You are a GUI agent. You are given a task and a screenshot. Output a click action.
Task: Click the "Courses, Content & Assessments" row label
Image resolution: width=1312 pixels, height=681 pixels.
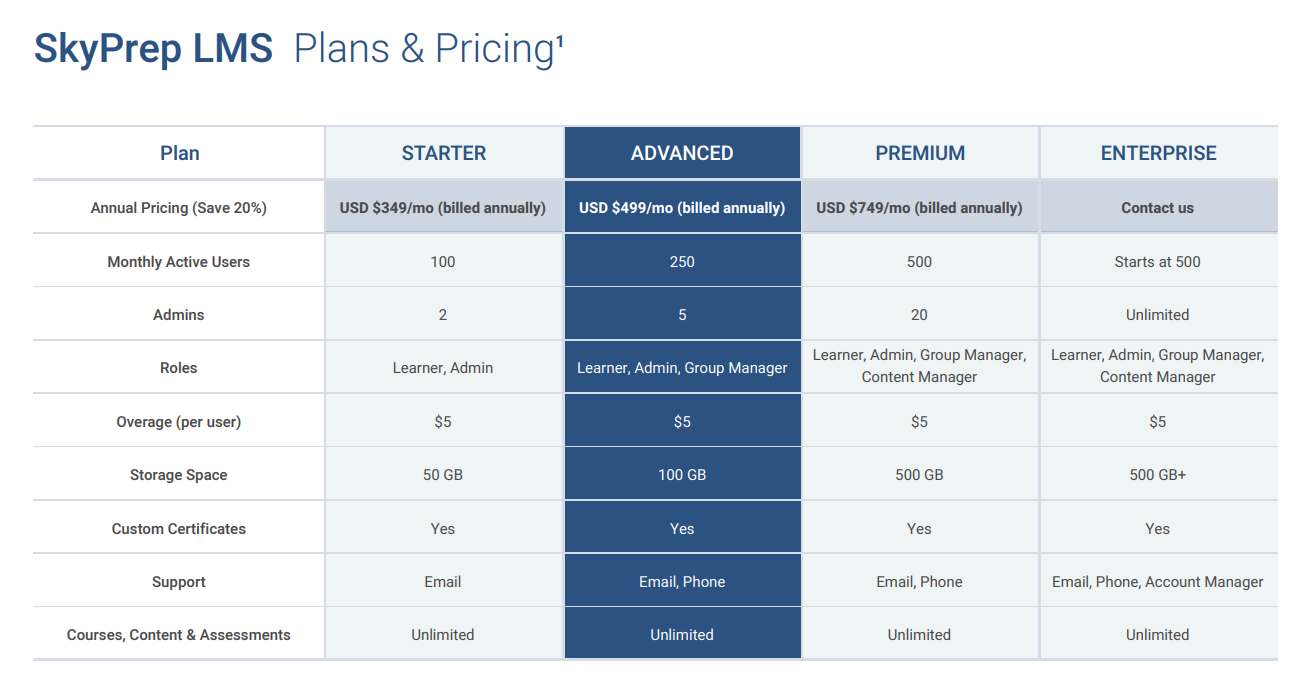179,635
